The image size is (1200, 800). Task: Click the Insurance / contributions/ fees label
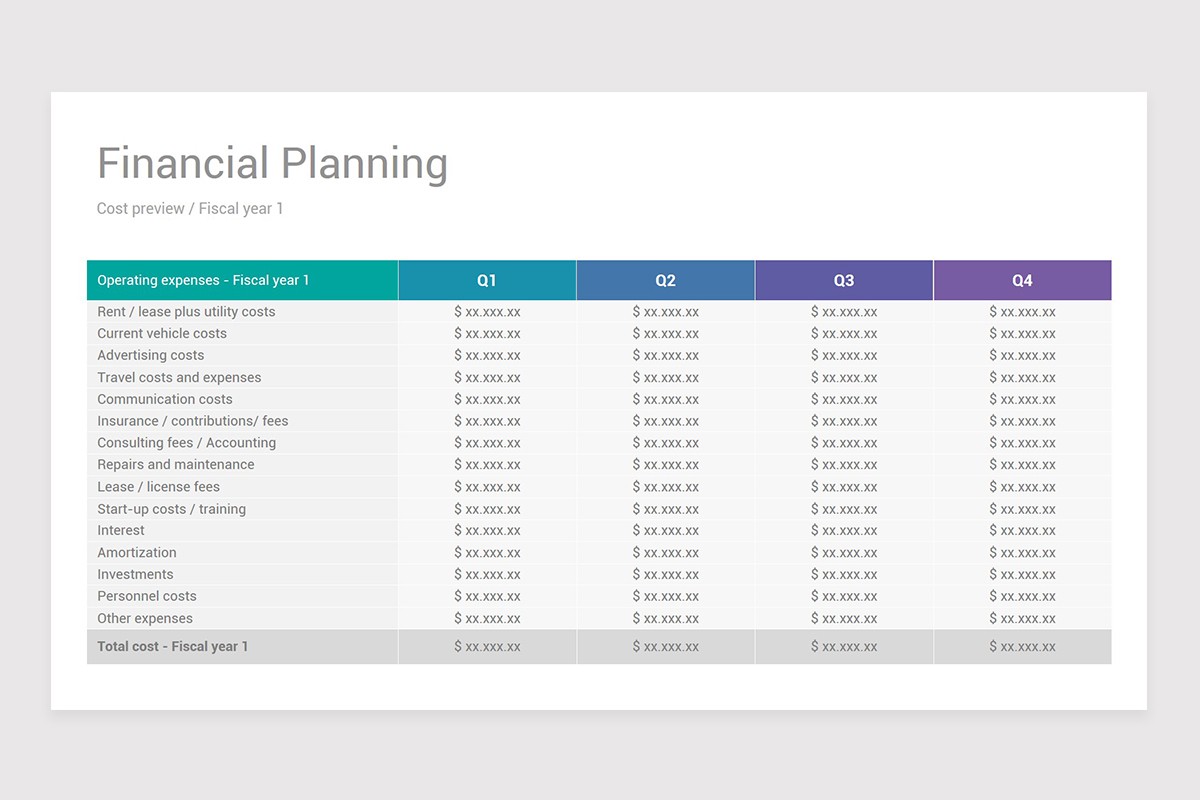click(192, 421)
